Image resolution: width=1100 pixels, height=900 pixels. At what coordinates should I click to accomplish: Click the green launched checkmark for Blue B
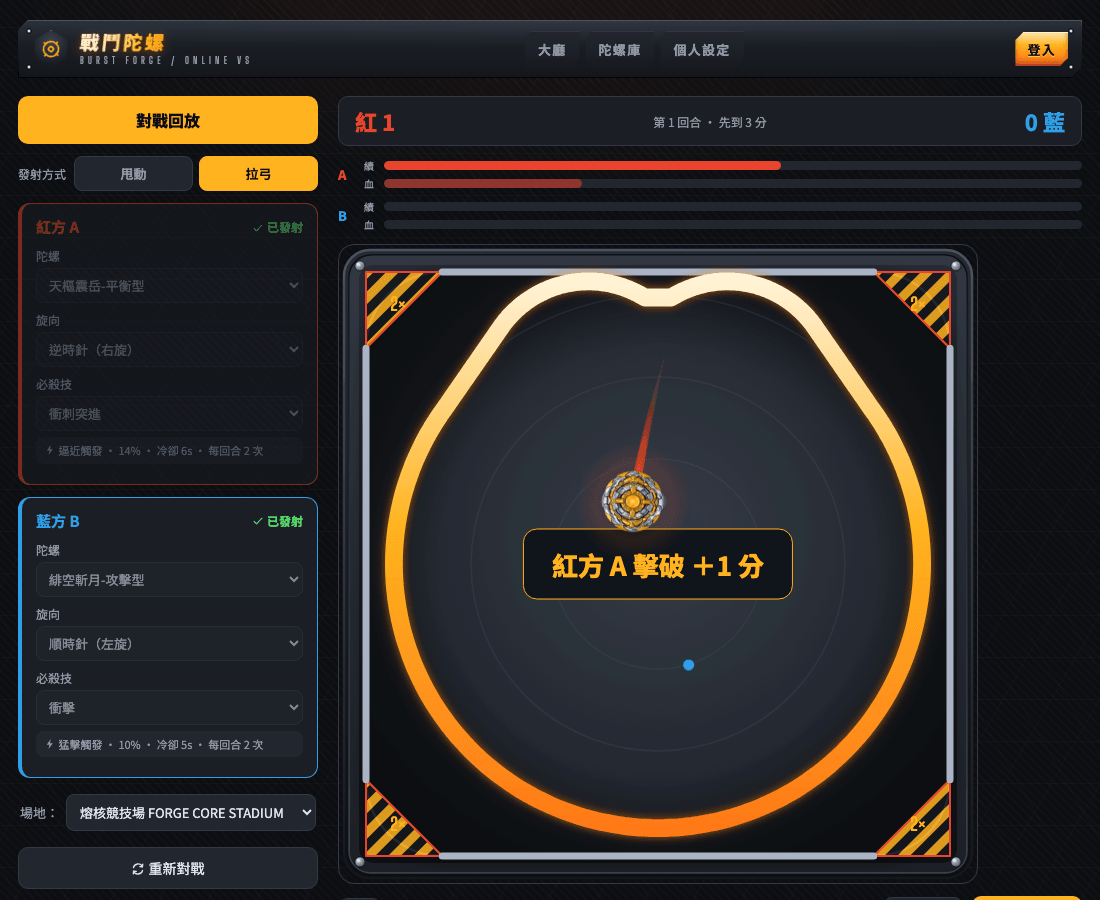point(257,522)
